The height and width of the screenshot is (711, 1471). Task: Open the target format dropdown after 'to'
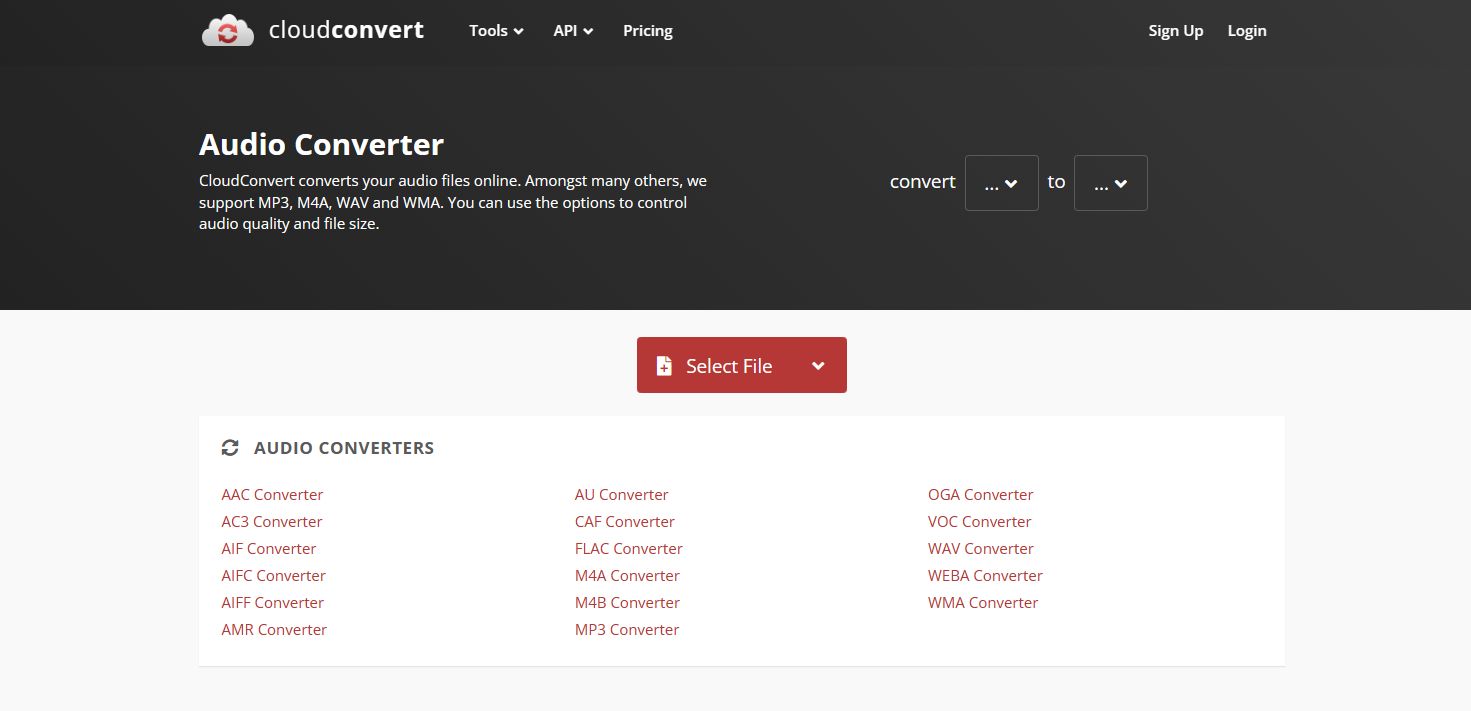1110,183
